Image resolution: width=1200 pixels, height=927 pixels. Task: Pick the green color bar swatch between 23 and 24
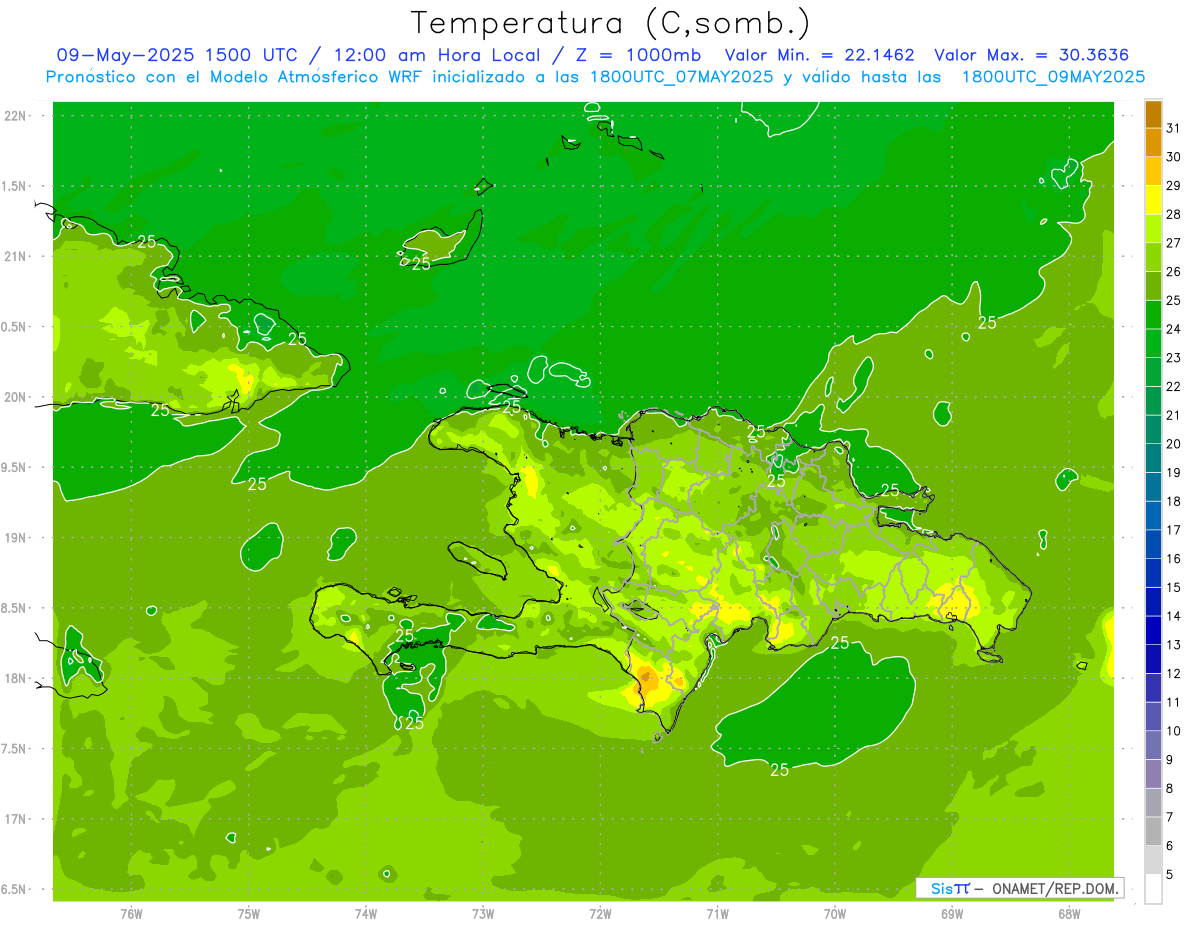[1153, 344]
